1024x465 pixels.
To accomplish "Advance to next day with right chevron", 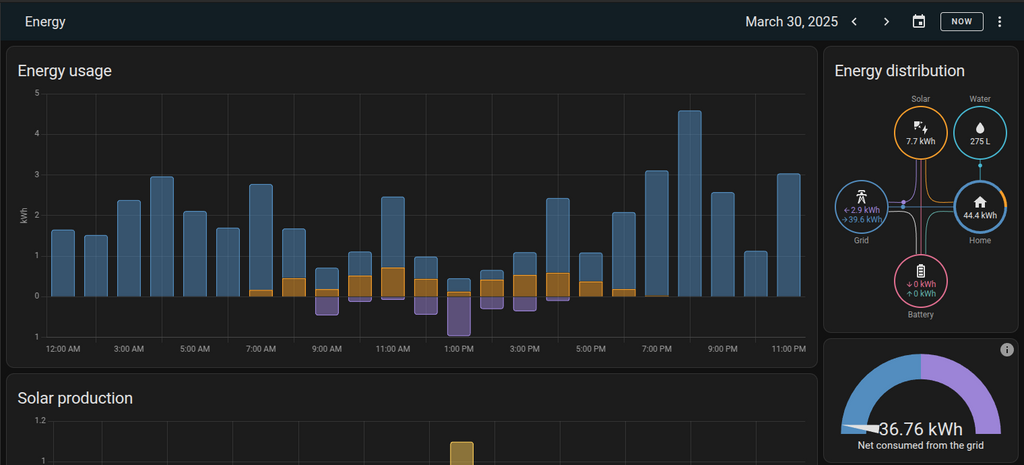I will 886,22.
